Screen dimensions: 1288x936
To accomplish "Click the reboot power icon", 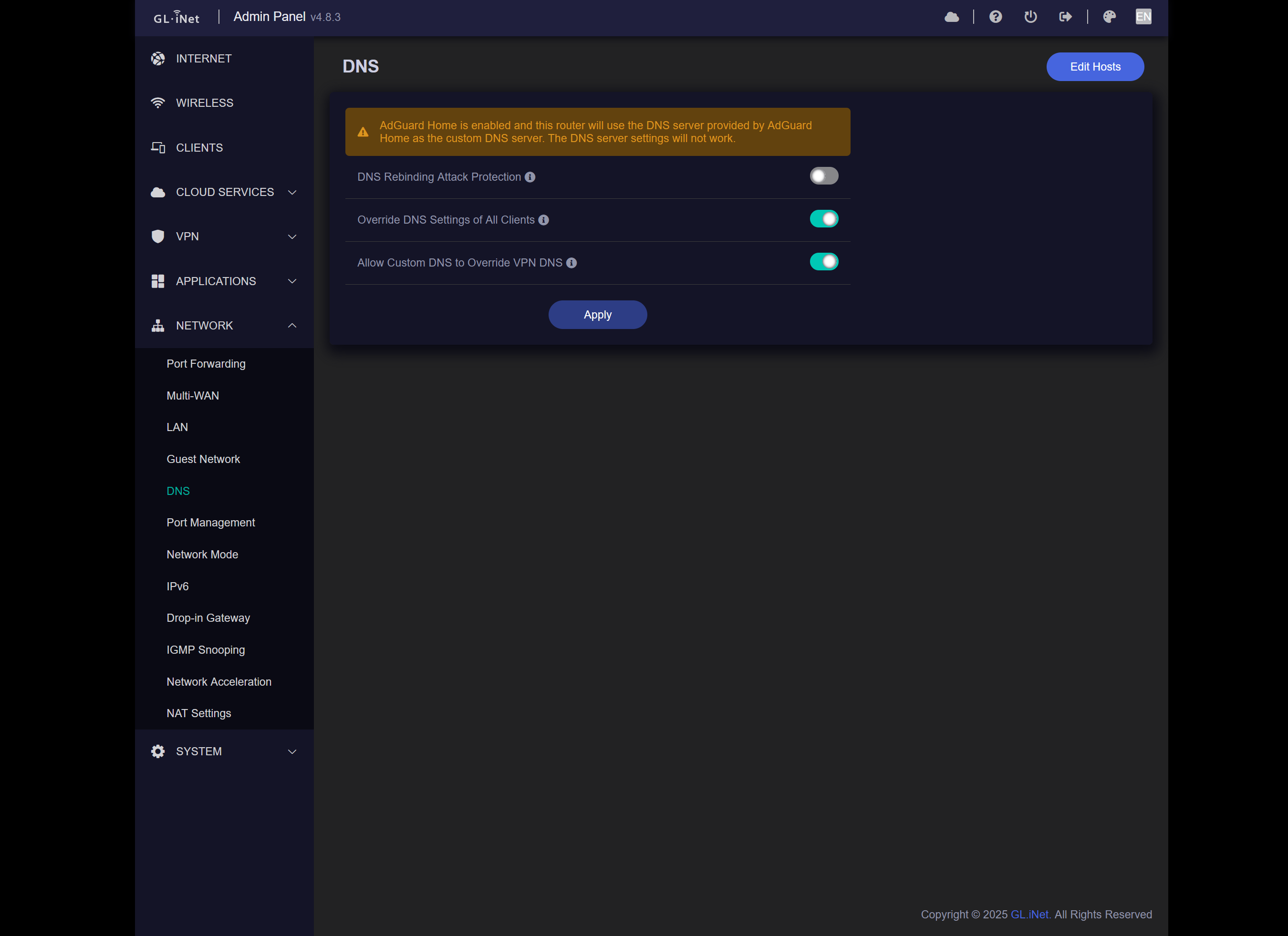I will [1030, 17].
